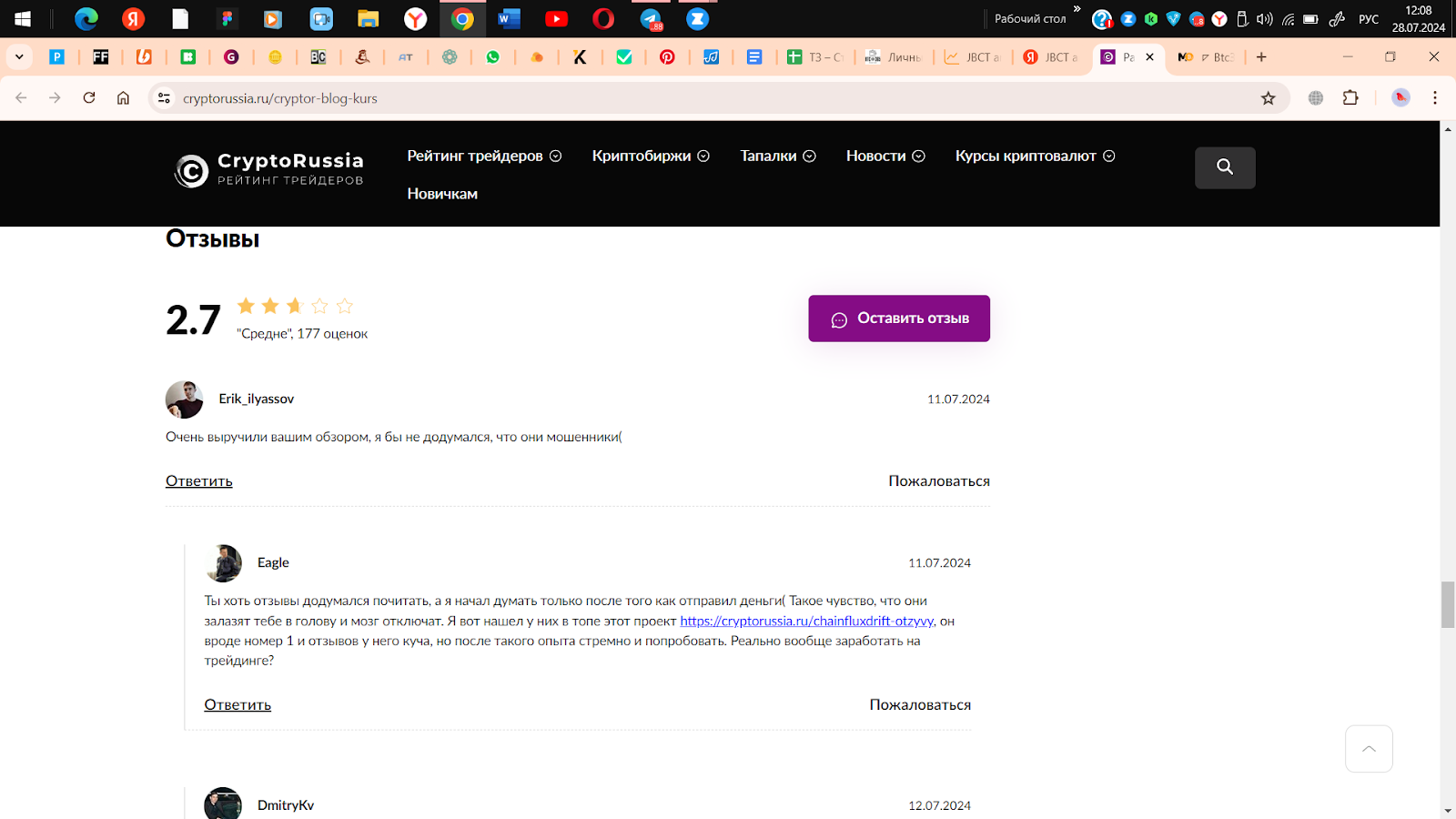1456x819 pixels.
Task: Click Eagle's profile avatar
Action: pos(223,563)
